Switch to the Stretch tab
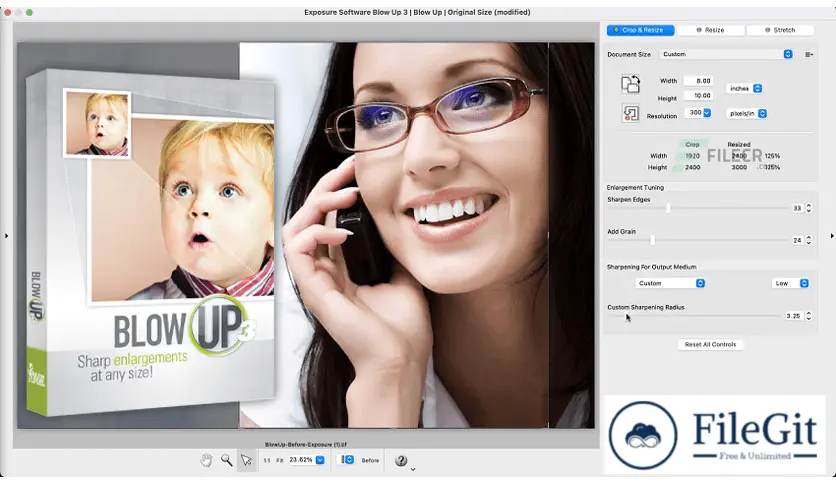Viewport: 836px width, 484px height. (x=780, y=30)
